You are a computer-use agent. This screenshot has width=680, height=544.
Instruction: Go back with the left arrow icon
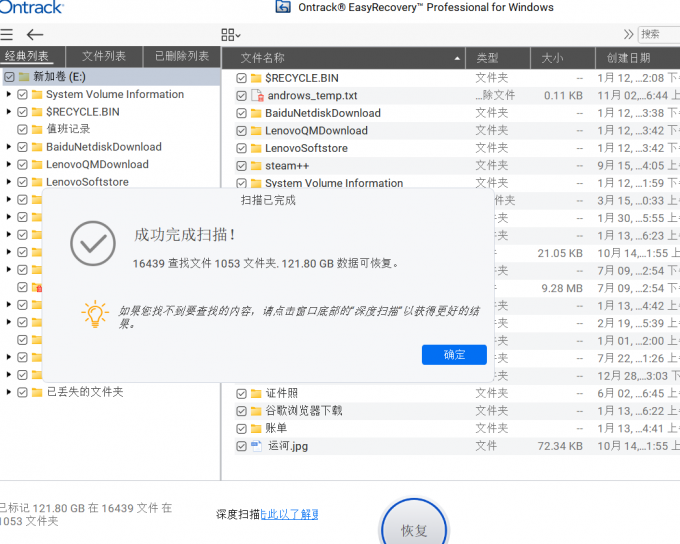pyautogui.click(x=35, y=35)
